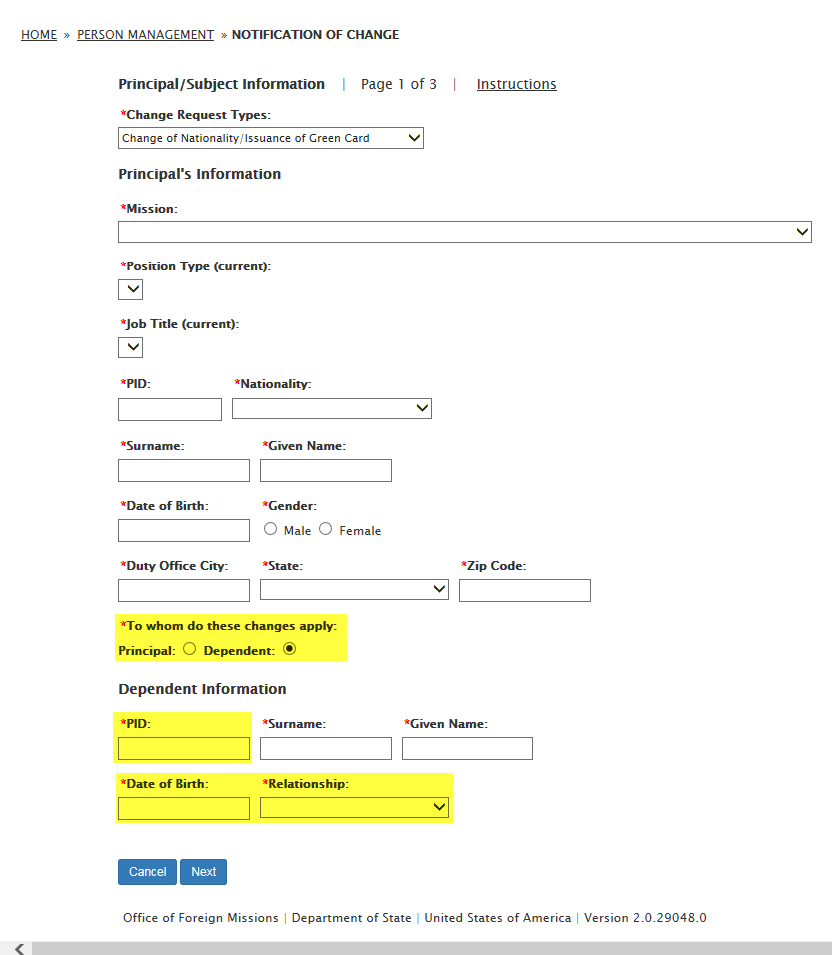The width and height of the screenshot is (832, 955).
Task: Click the dependent's highlighted PID field
Action: click(x=184, y=748)
